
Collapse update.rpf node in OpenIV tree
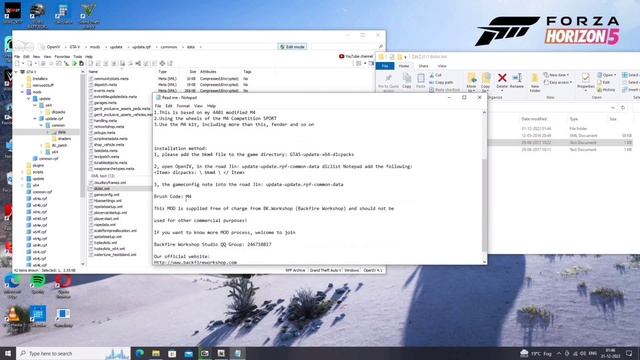pos(35,119)
